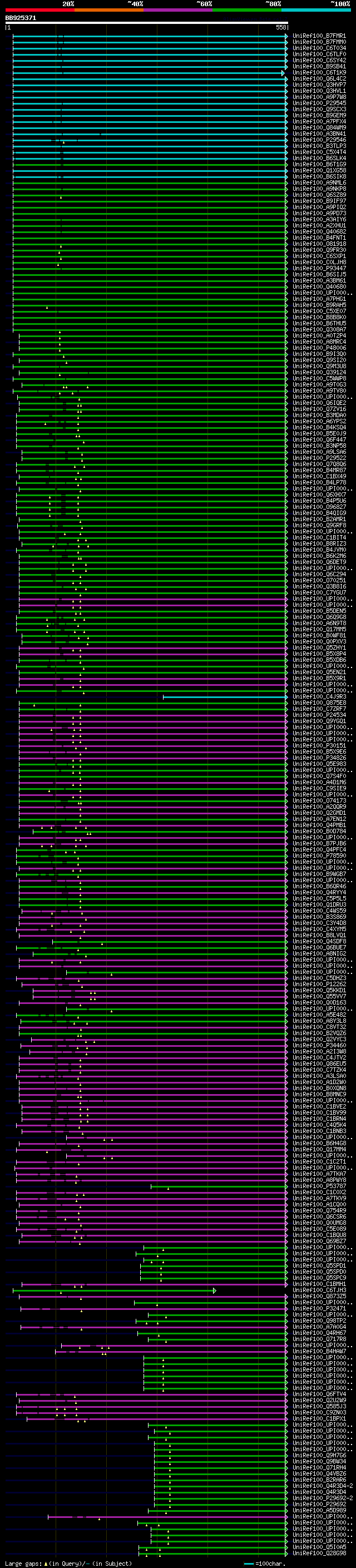This screenshot has height=1568, width=356.
Task: Select hit label UniRef100_A7PHG1
Action: [x=319, y=299]
